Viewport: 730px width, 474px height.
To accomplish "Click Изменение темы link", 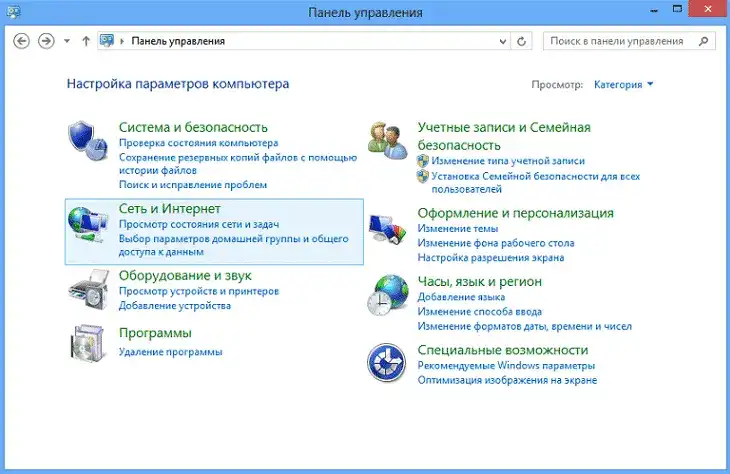I will tap(458, 229).
